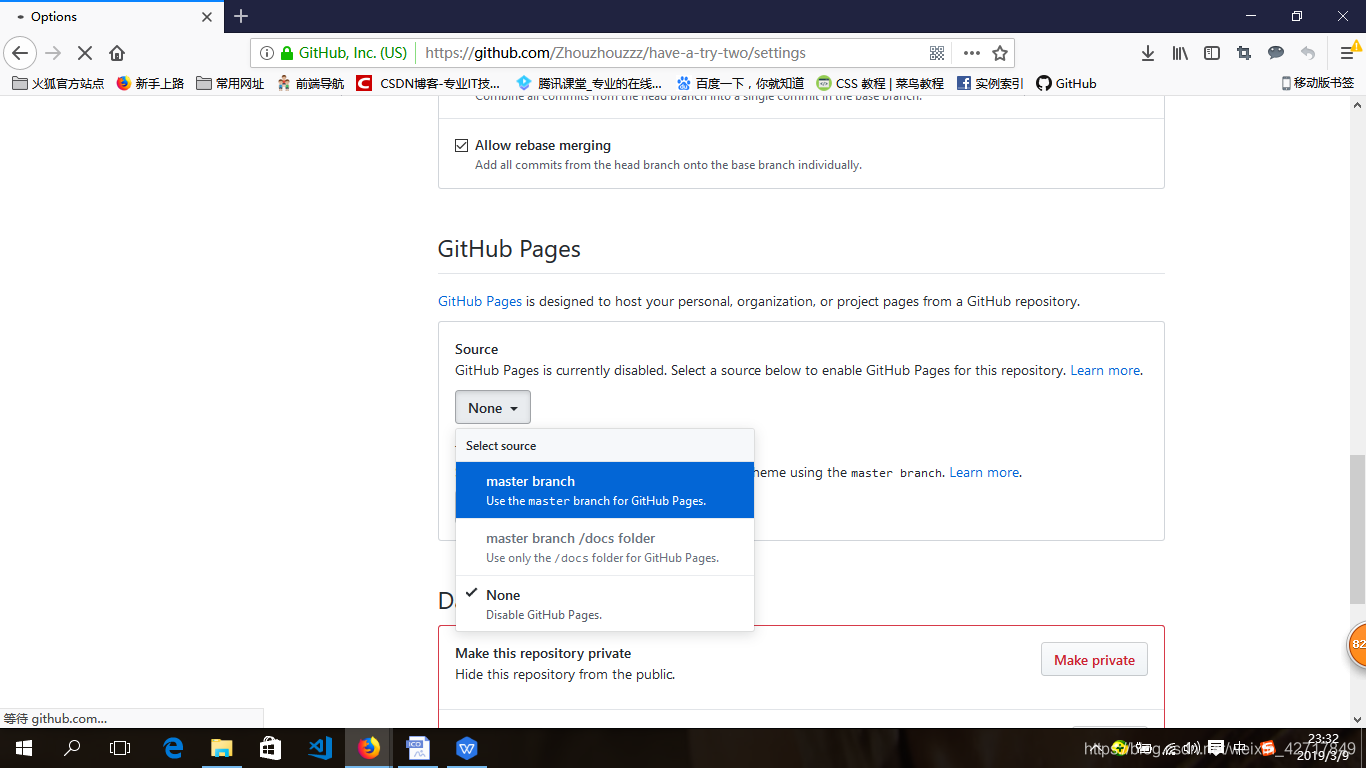Toggle the sidebar view
Screen dimensions: 1366x768
pos(1212,53)
